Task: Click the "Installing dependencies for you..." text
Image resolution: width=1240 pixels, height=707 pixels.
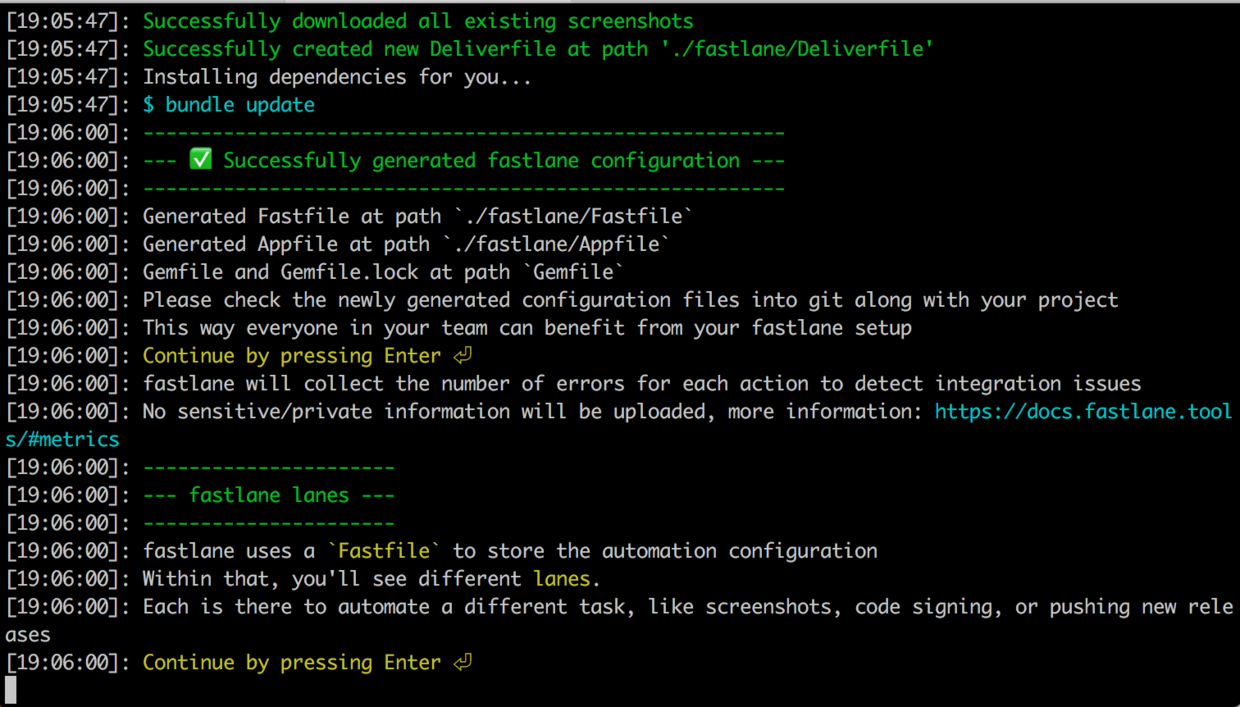Action: pos(337,77)
